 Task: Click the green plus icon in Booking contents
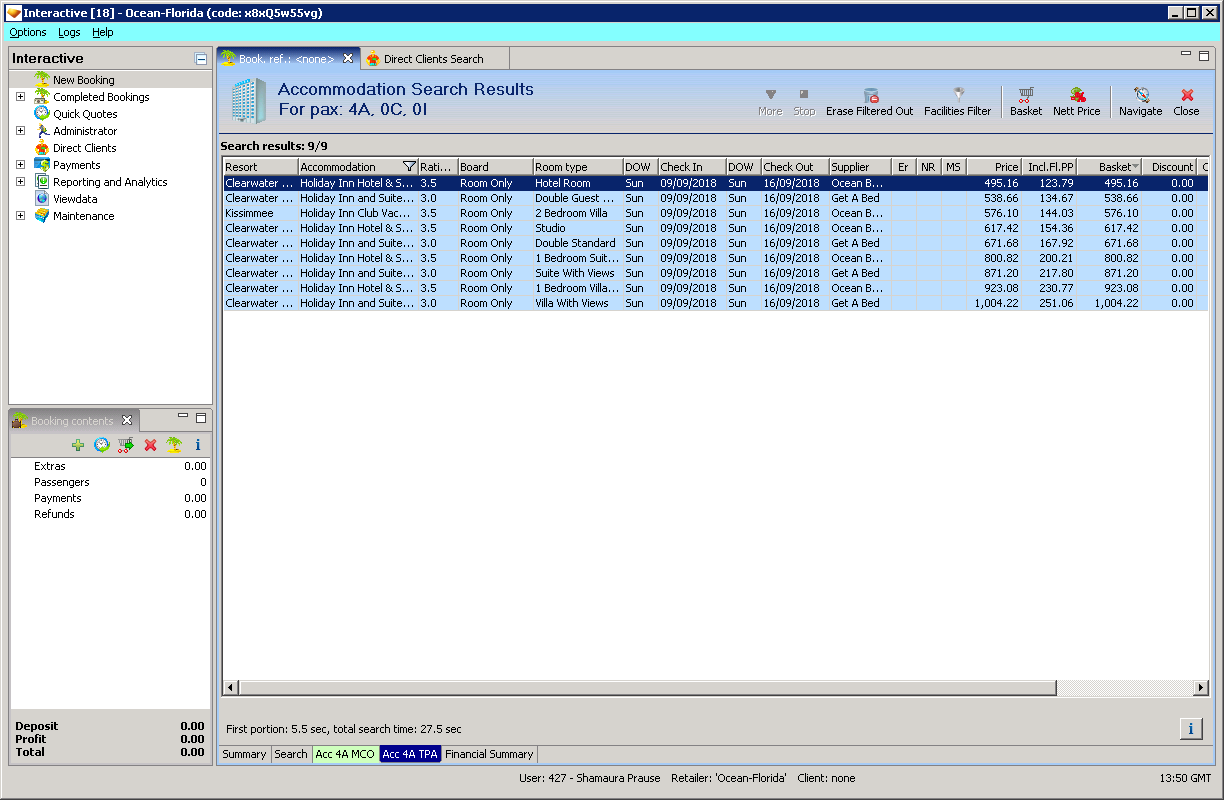[78, 445]
